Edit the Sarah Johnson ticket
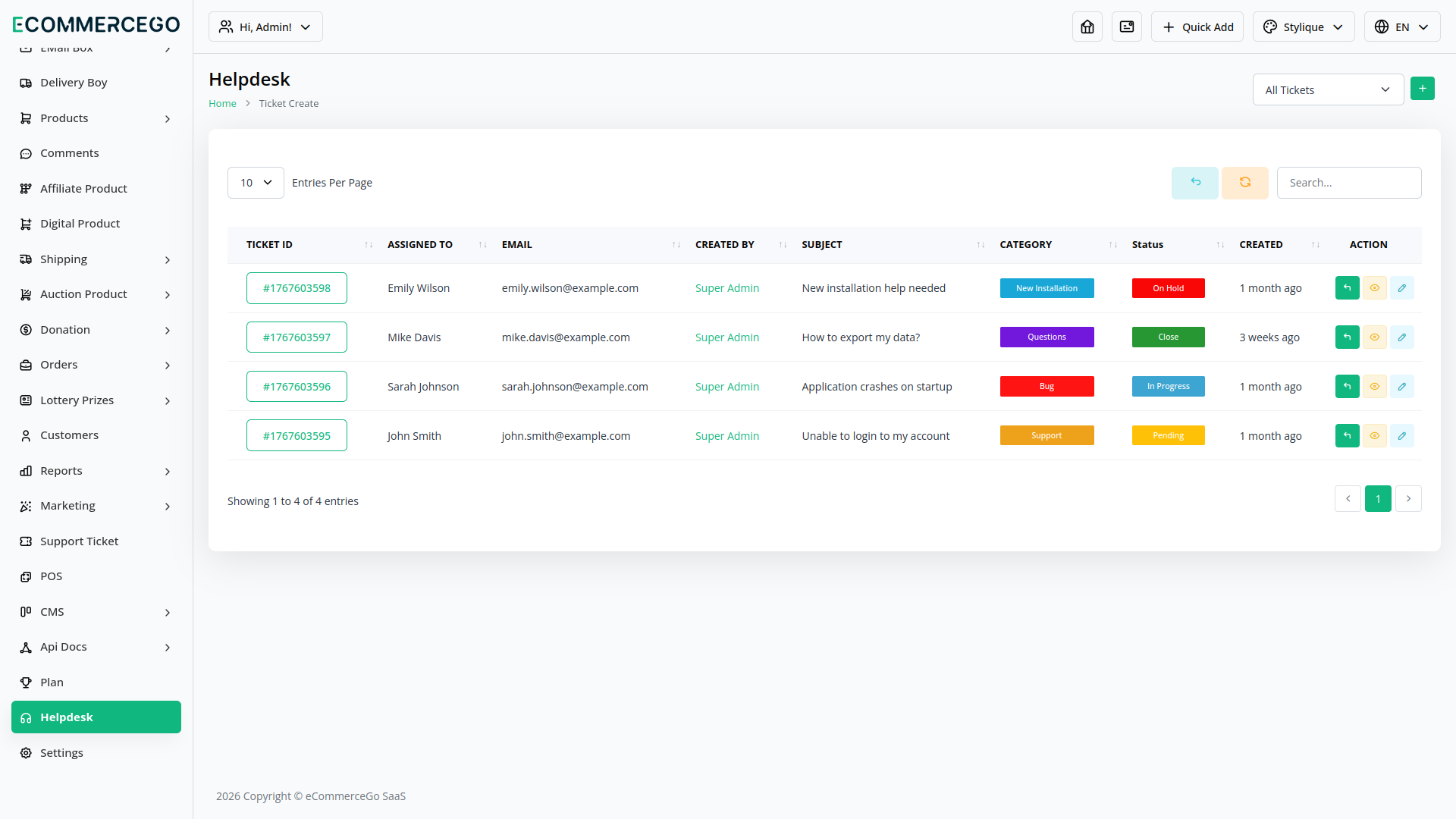The width and height of the screenshot is (1456, 819). 1401,387
